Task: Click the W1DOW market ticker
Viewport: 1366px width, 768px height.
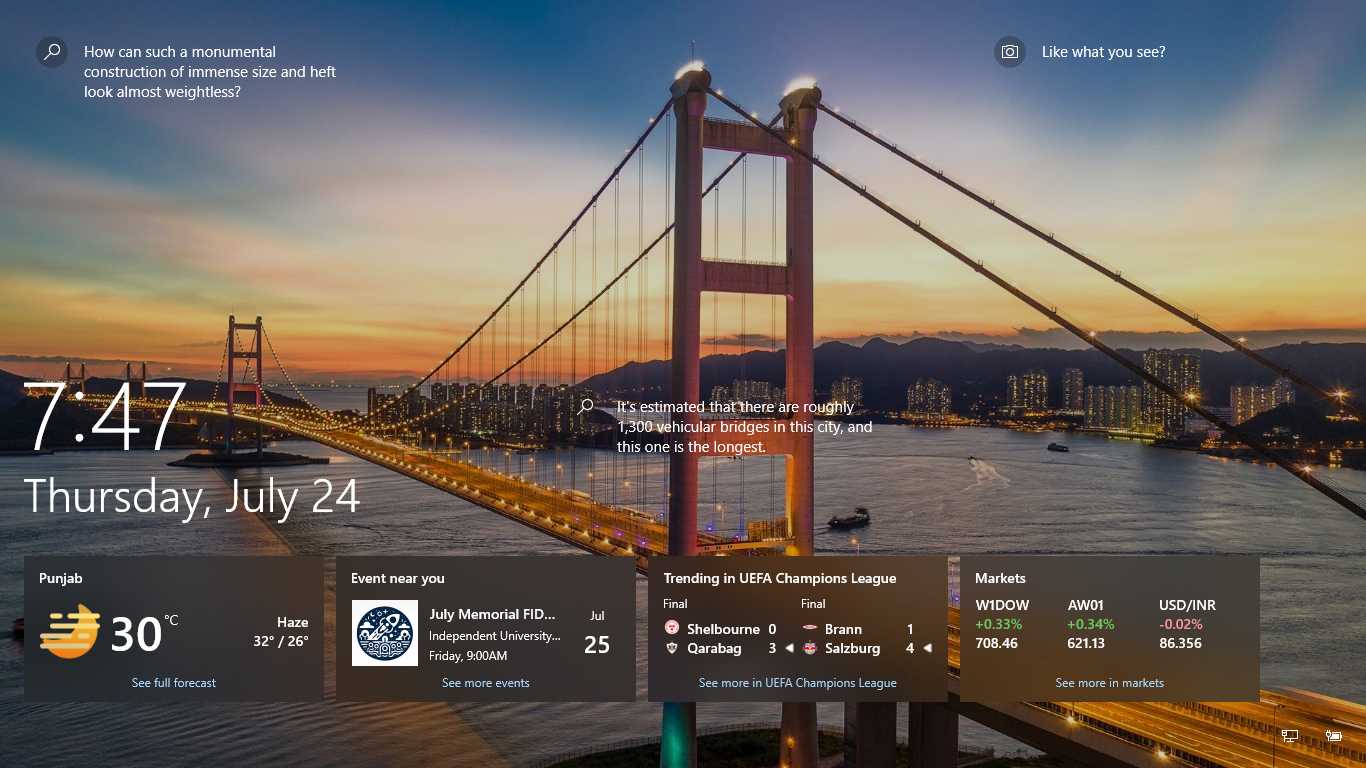Action: pyautogui.click(x=1002, y=605)
